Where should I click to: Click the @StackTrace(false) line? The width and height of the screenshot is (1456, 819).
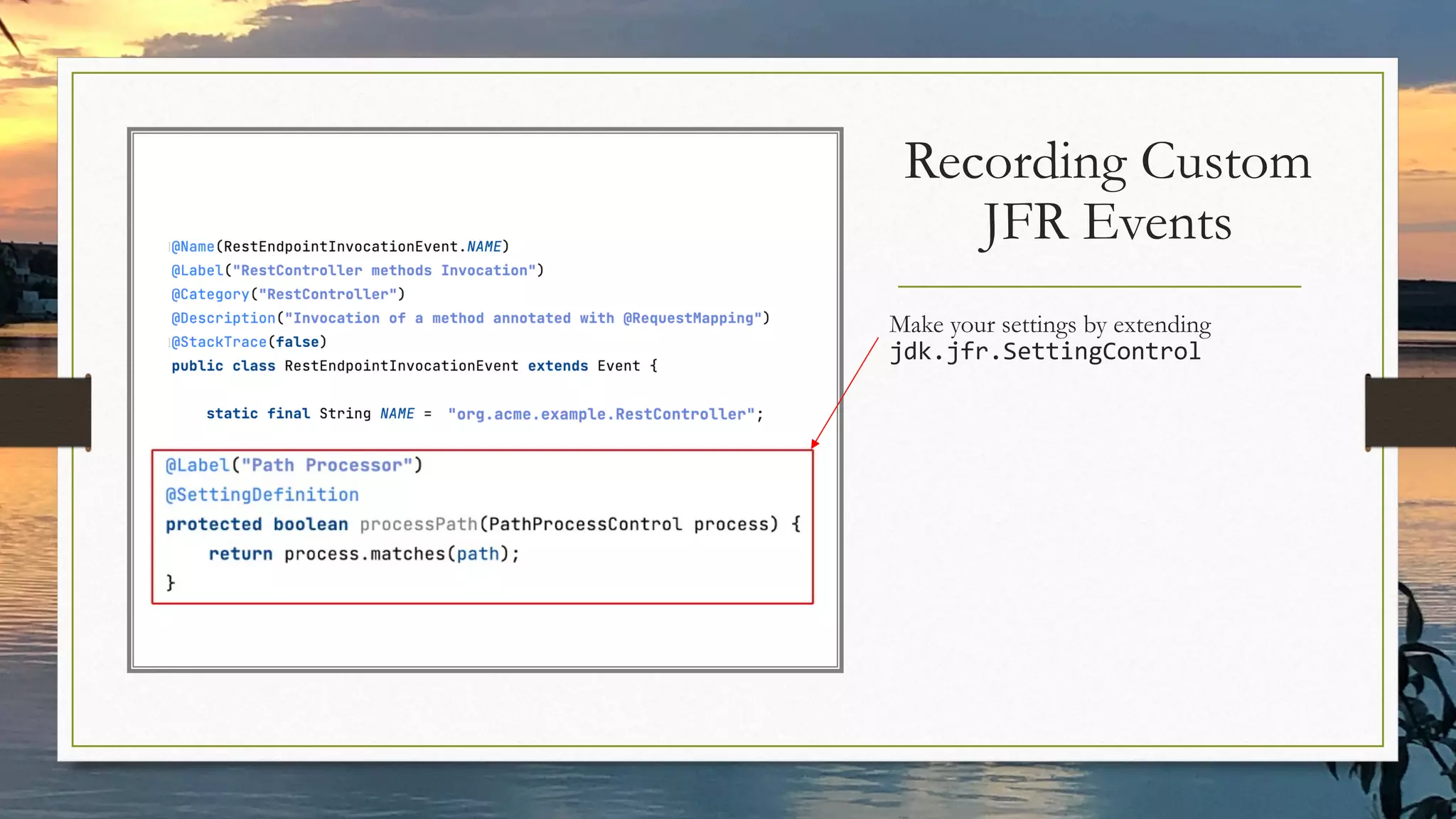(x=249, y=342)
